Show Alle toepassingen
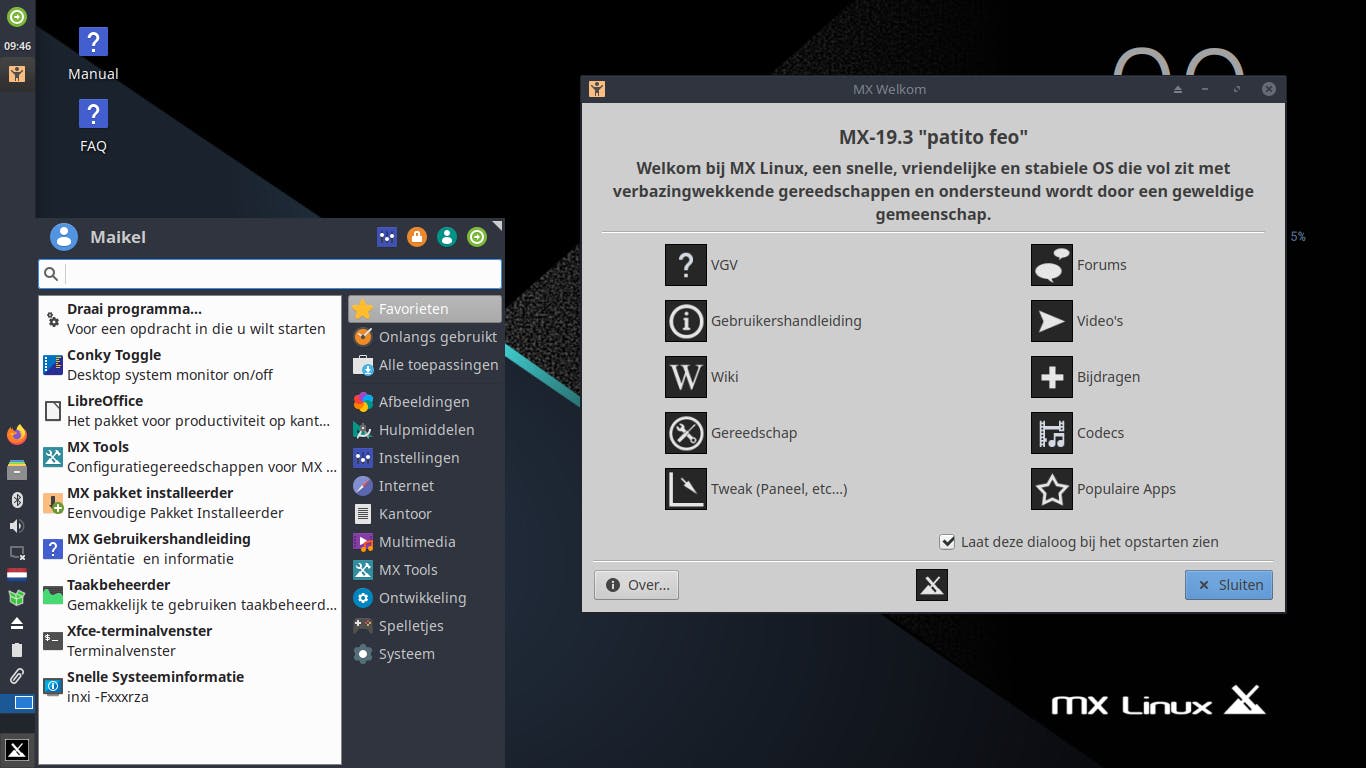 pyautogui.click(x=425, y=365)
